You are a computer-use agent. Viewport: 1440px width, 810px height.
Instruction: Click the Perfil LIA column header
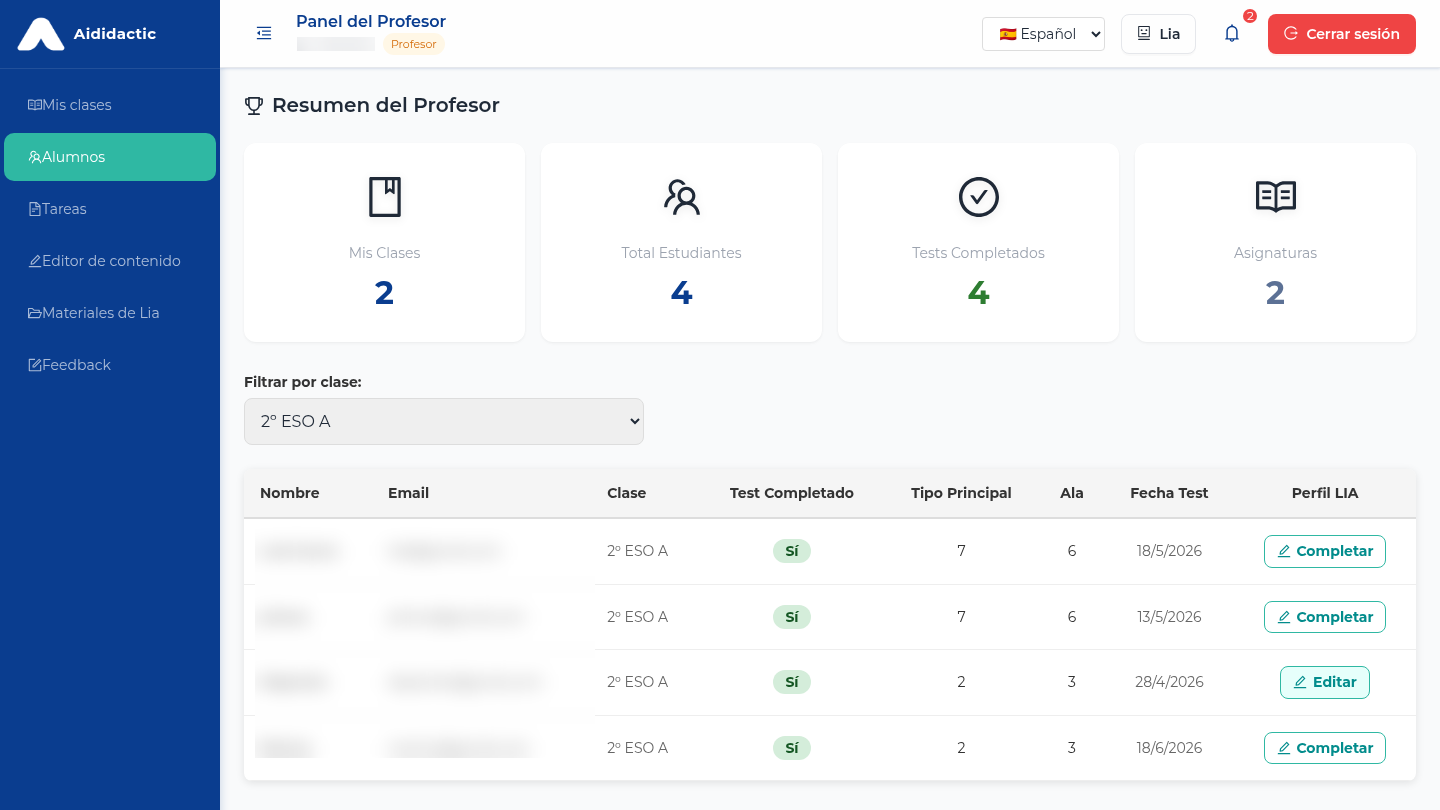pyautogui.click(x=1325, y=493)
